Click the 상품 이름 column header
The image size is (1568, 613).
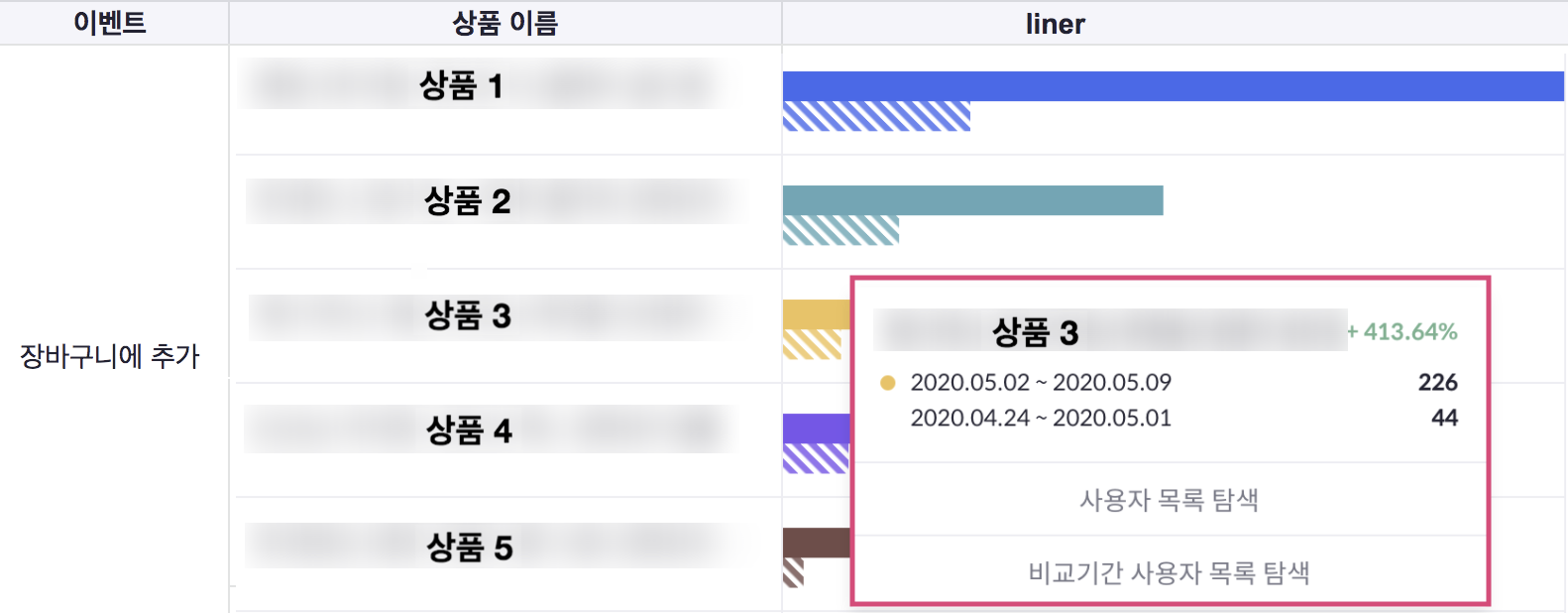click(x=504, y=23)
